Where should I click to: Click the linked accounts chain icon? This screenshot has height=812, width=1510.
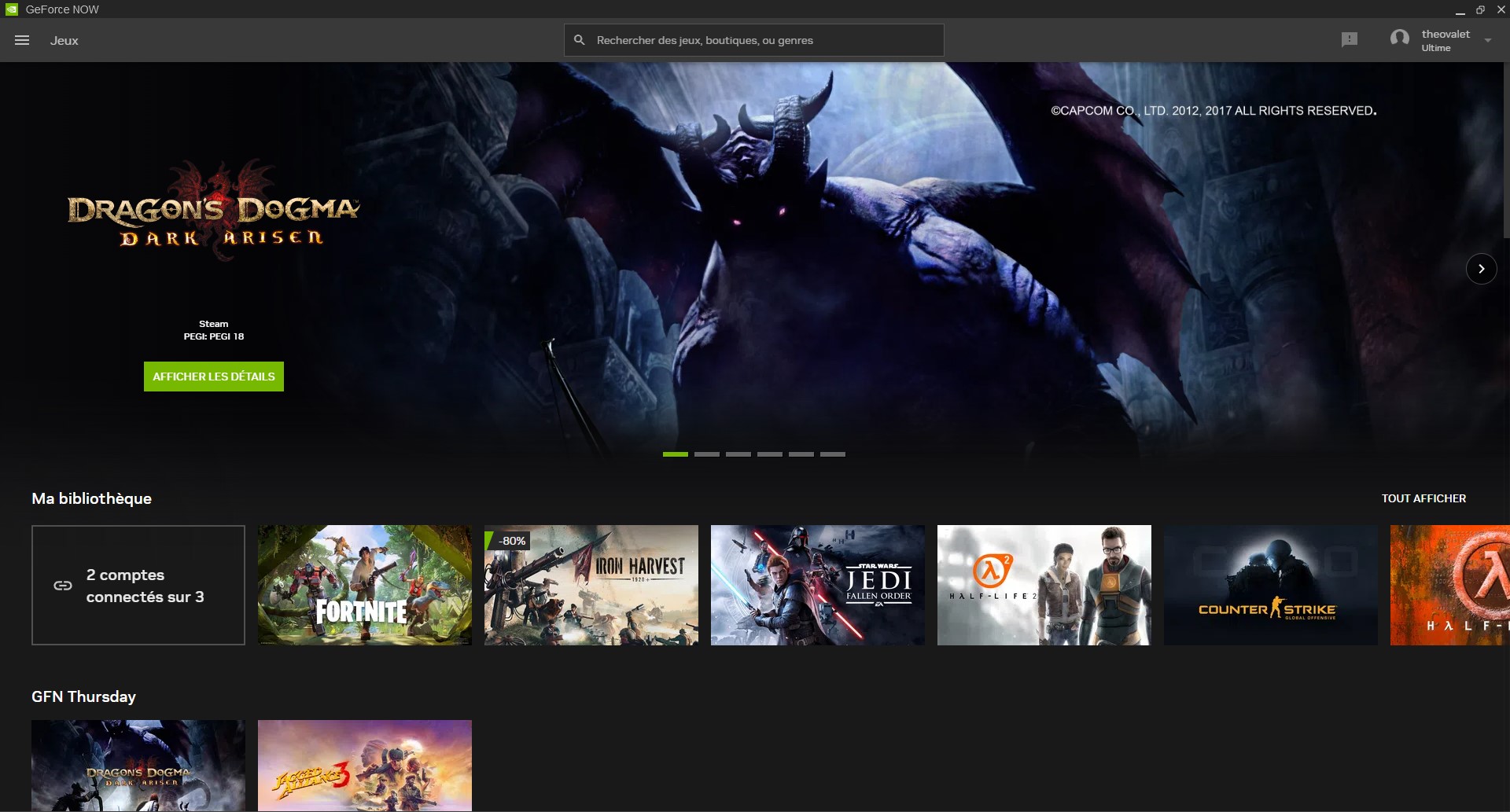(x=63, y=586)
